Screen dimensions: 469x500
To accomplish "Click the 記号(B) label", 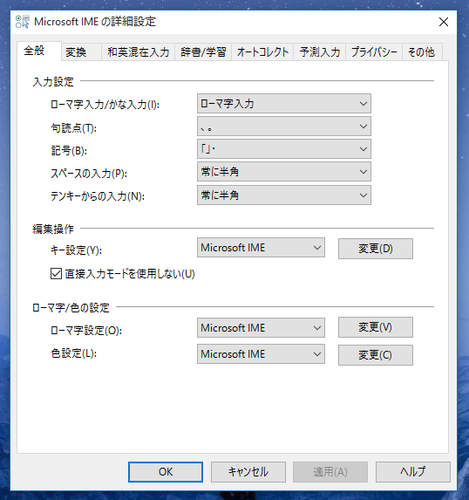I will [69, 151].
